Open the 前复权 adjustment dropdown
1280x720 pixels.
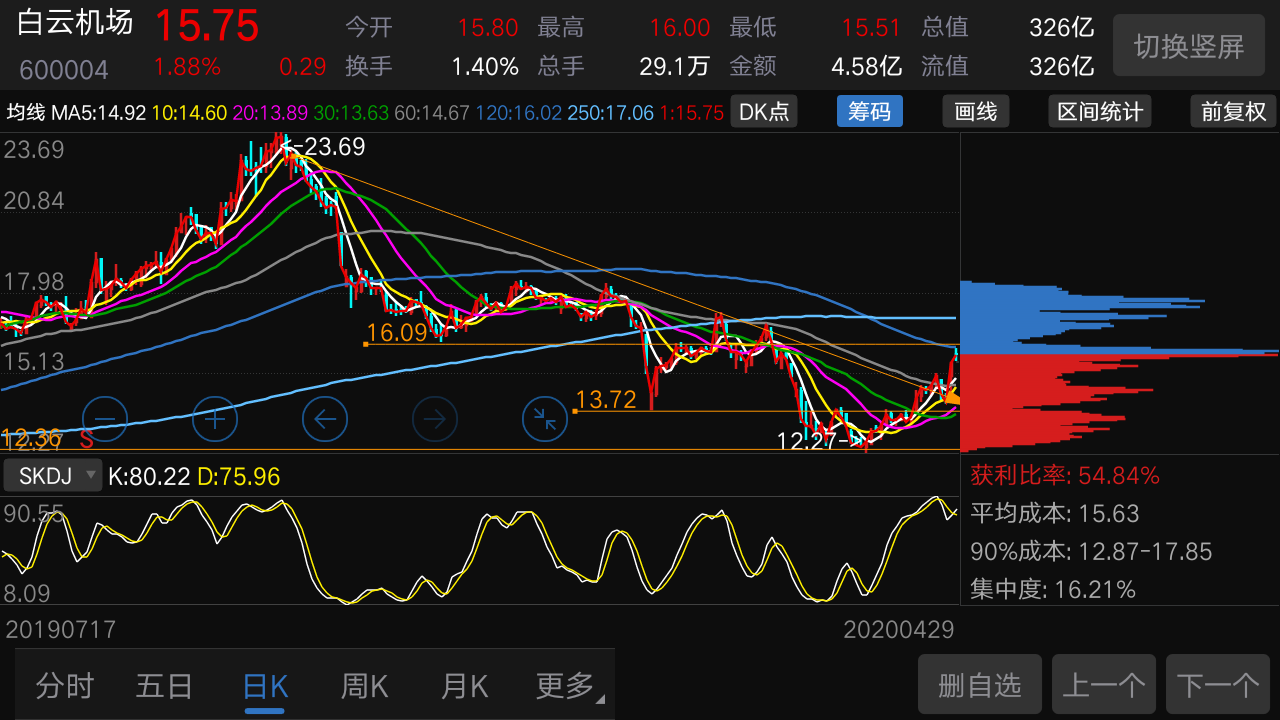pyautogui.click(x=1233, y=111)
